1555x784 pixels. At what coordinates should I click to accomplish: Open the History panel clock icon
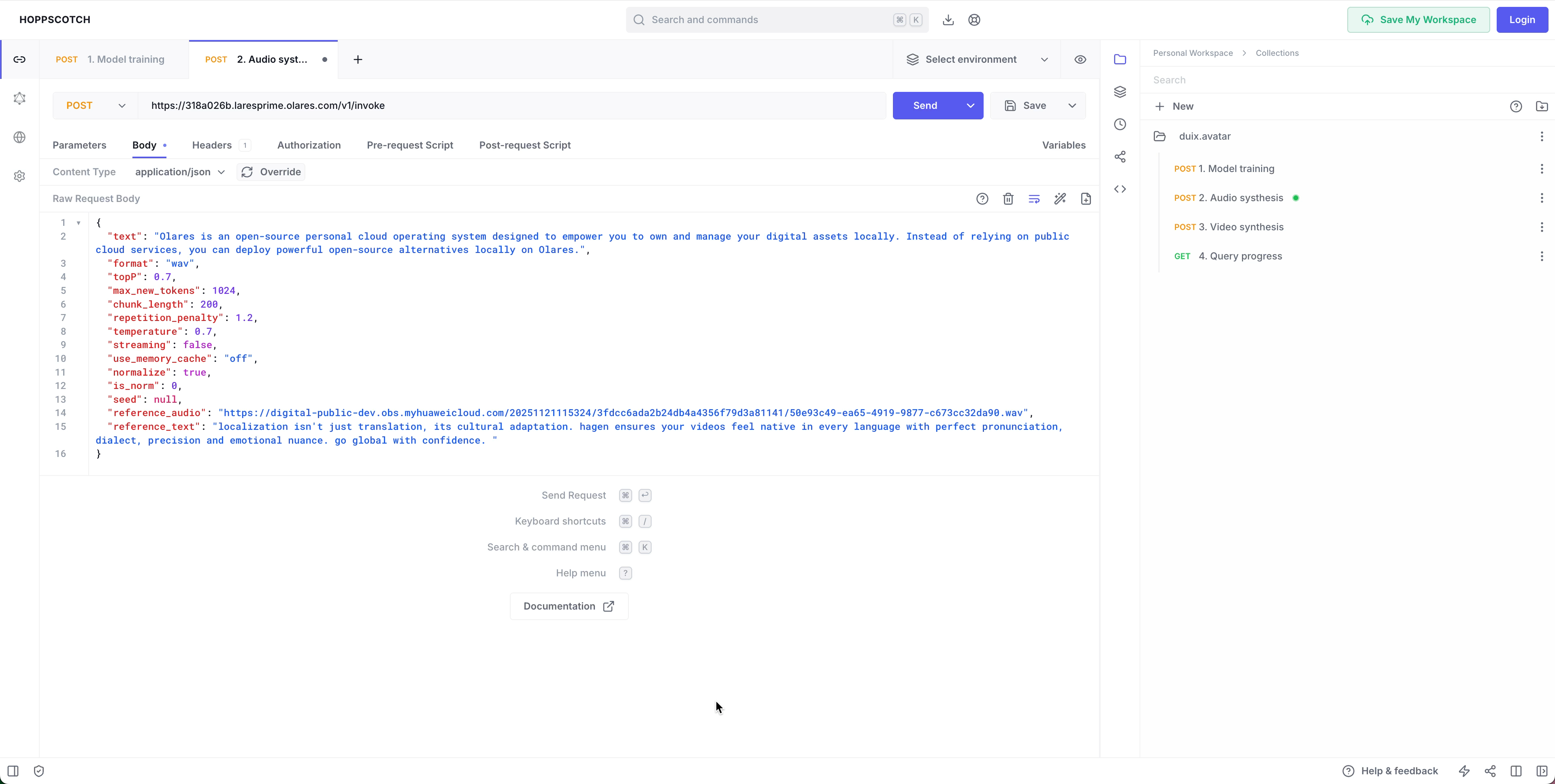coord(1120,124)
